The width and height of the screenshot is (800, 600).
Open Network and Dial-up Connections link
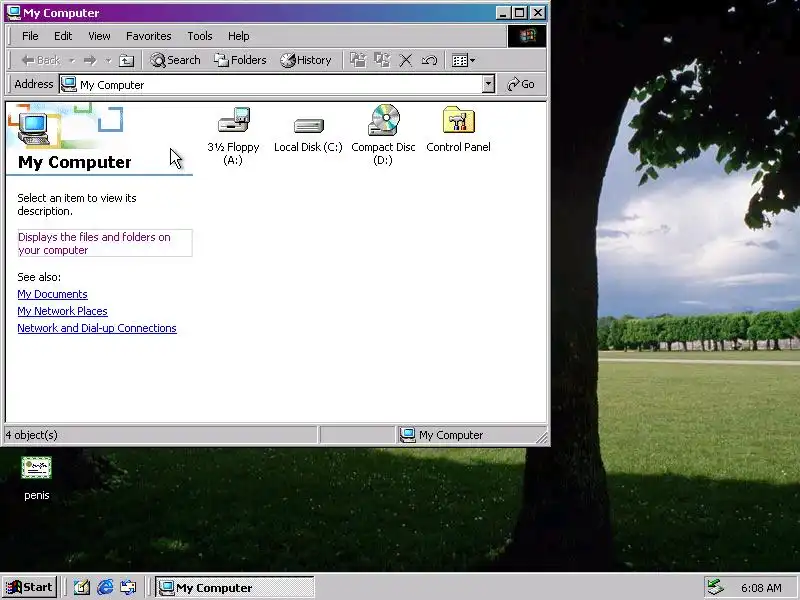[97, 328]
